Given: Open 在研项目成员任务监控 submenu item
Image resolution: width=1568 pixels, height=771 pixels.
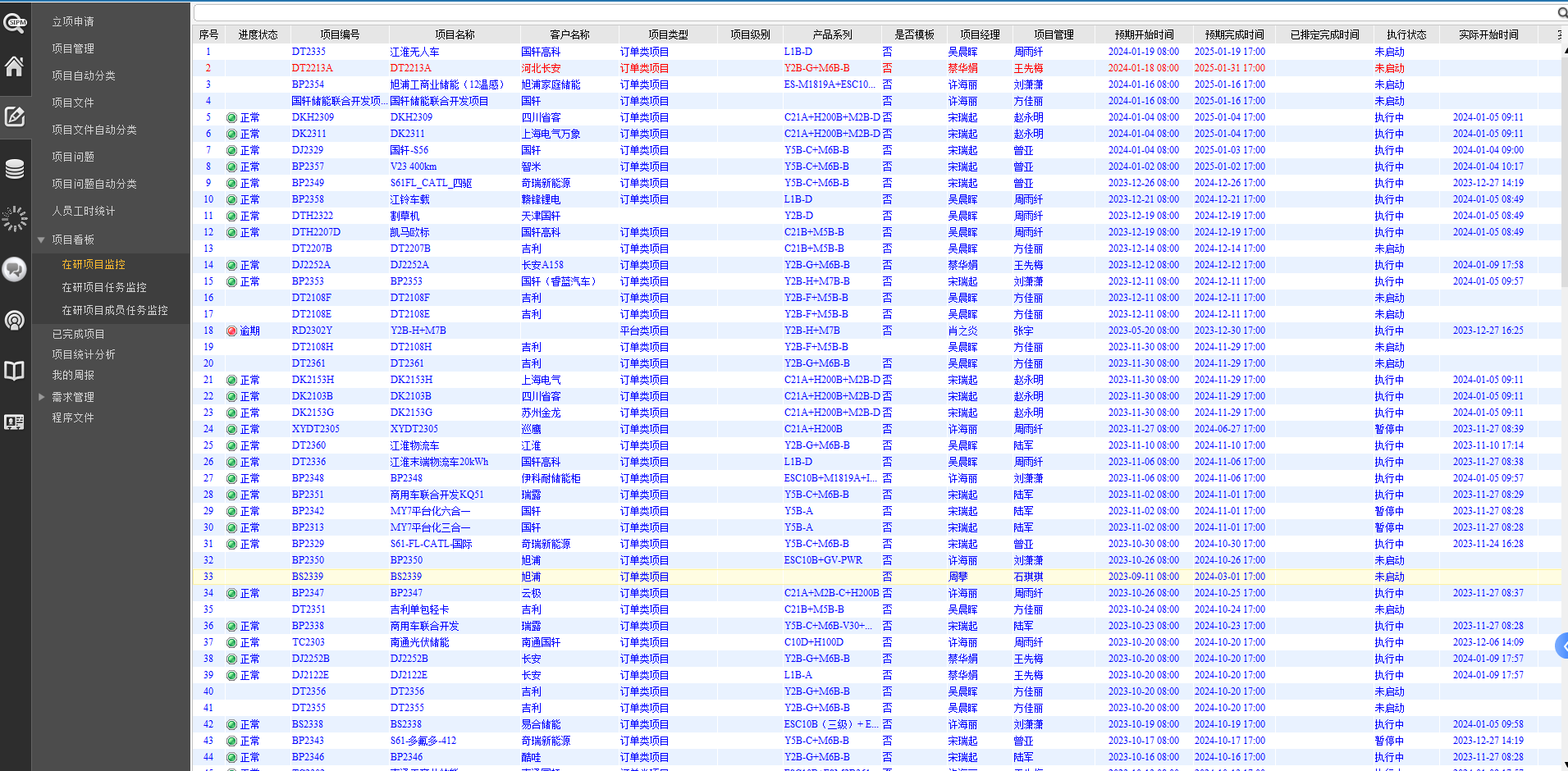Looking at the screenshot, I should pyautogui.click(x=115, y=310).
